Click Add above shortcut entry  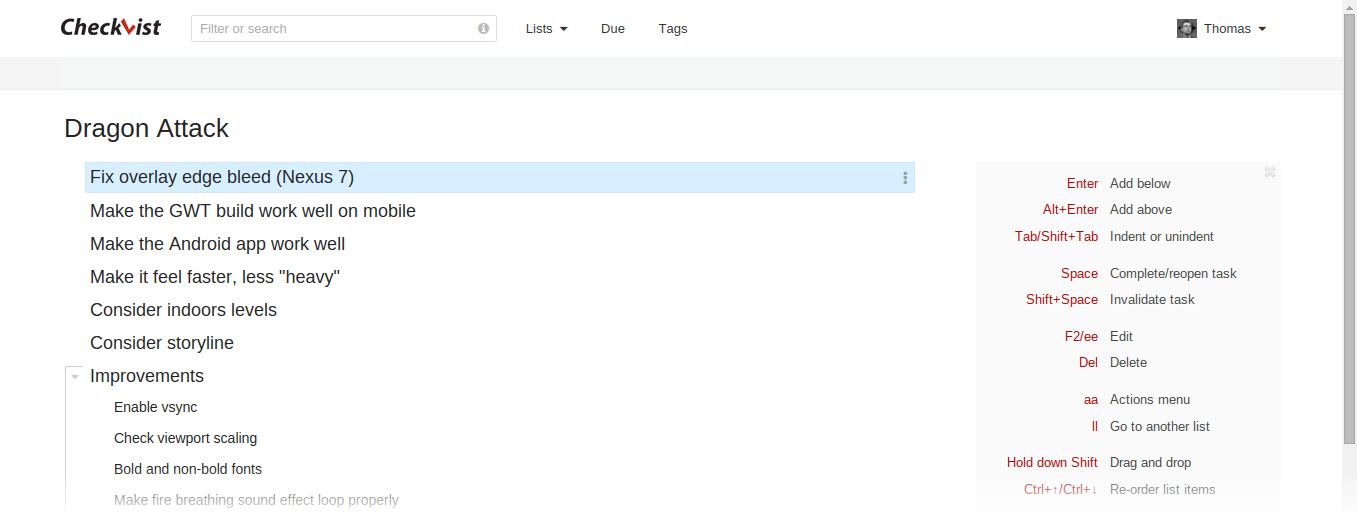(1141, 210)
